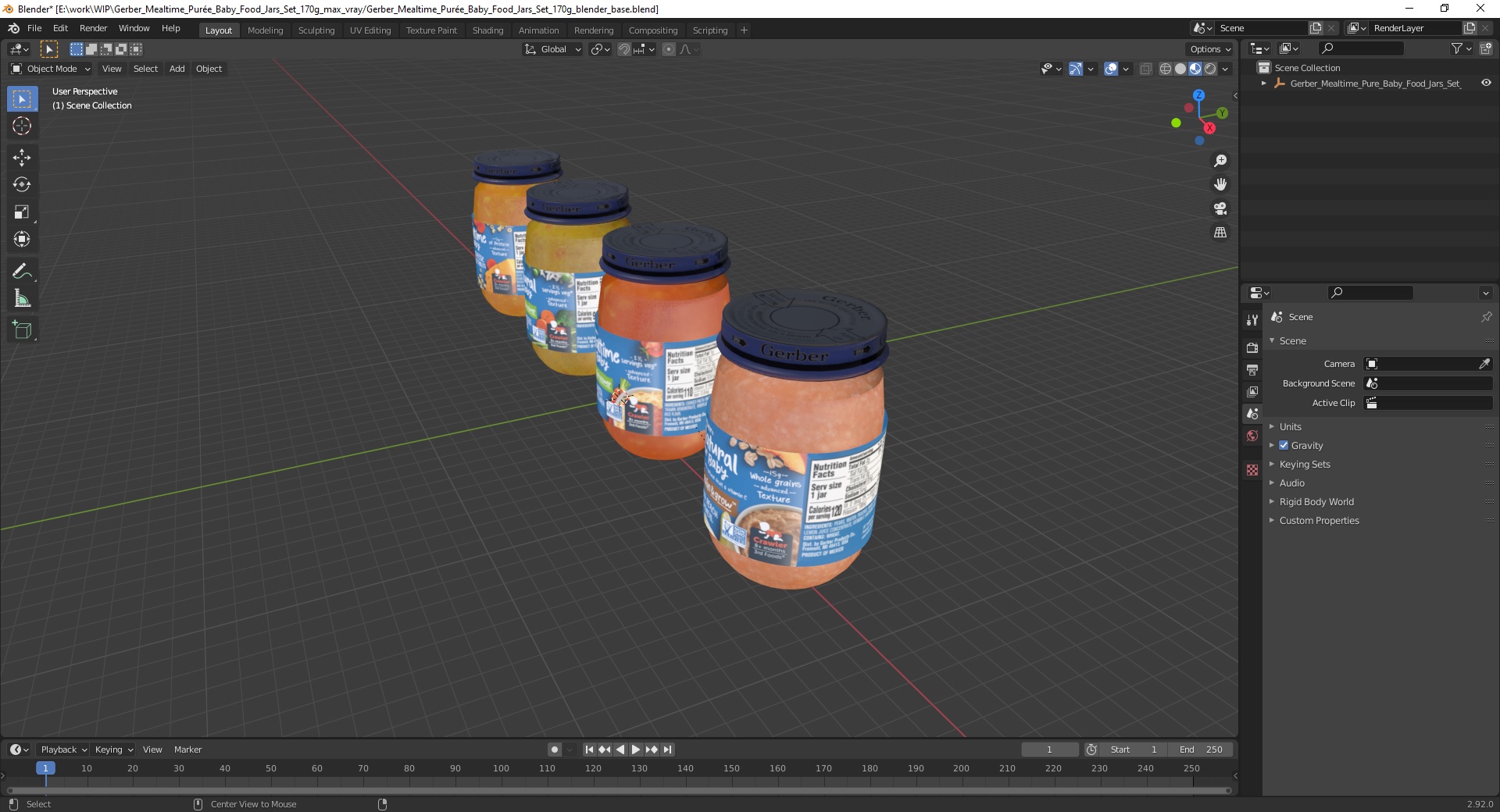Open the Render menu

(x=93, y=28)
